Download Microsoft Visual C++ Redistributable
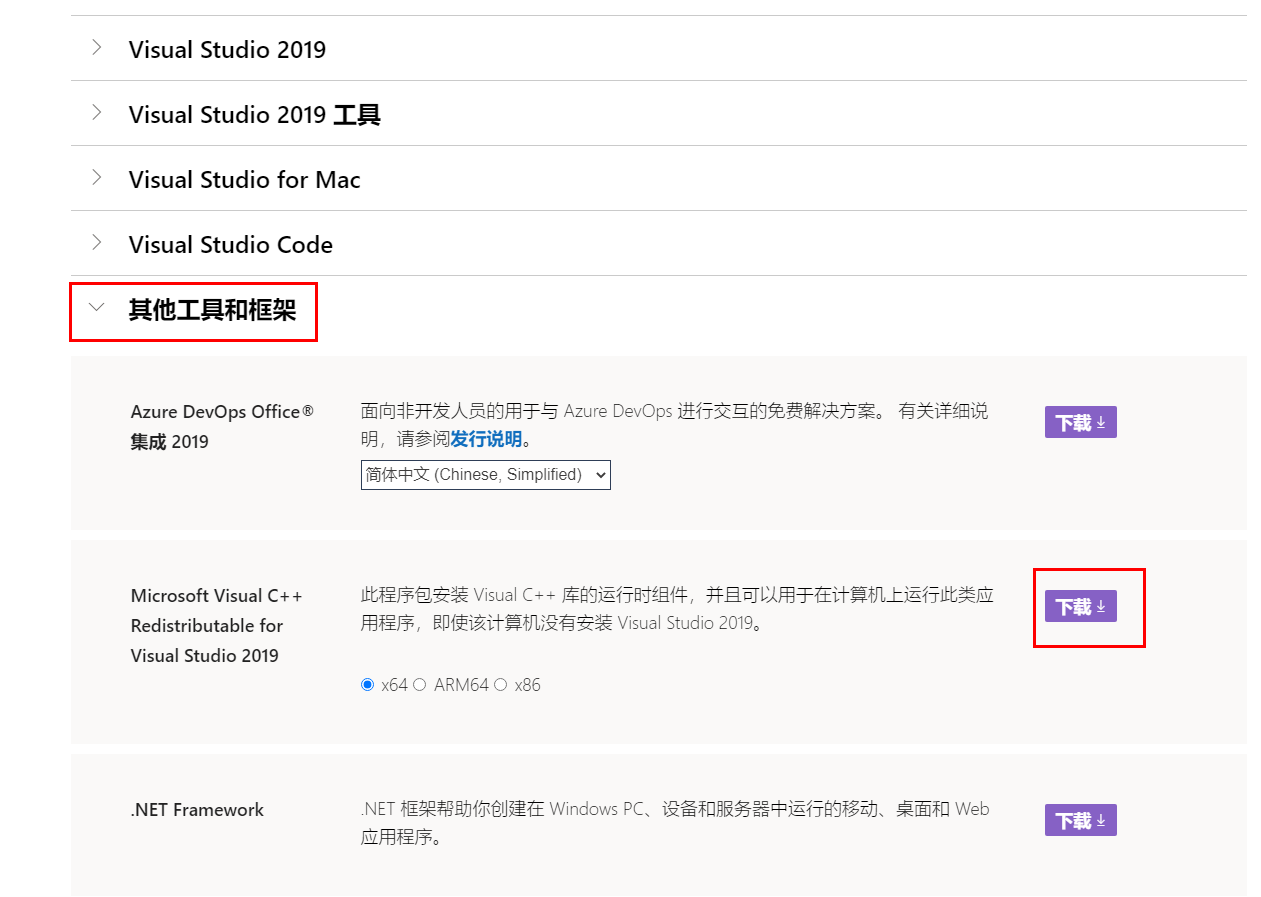1261x897 pixels. click(1080, 606)
